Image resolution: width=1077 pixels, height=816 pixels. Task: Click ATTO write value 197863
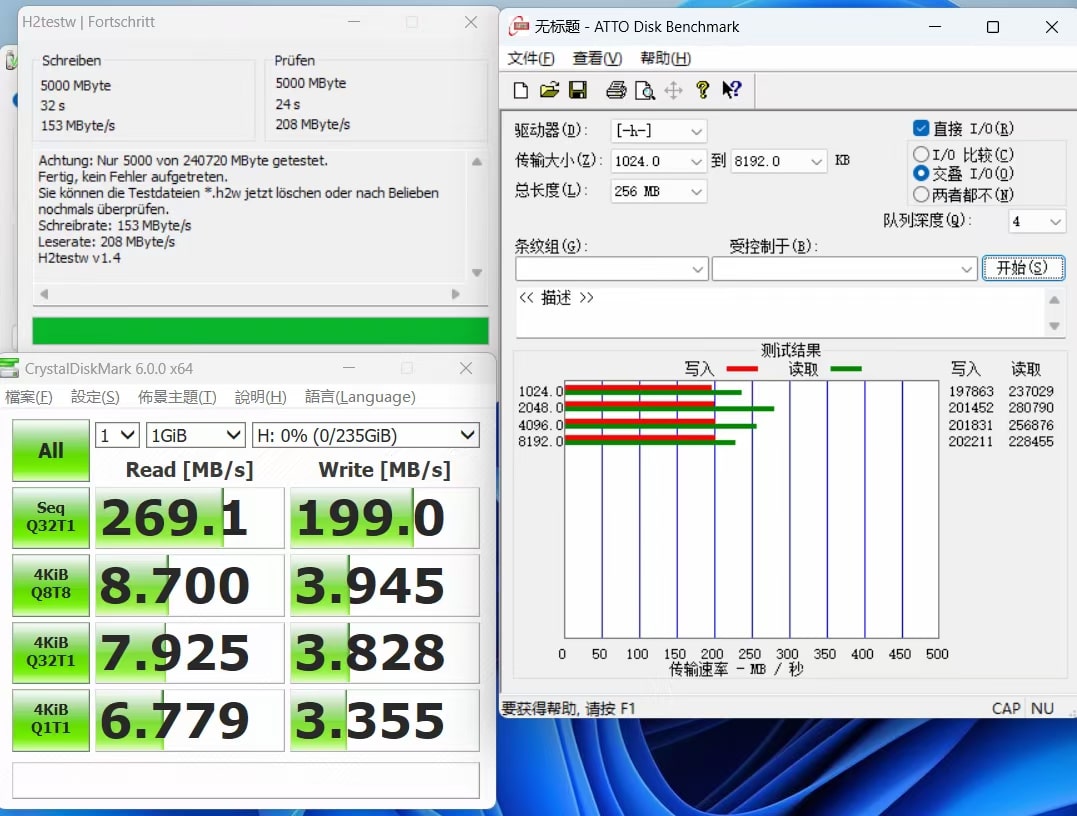coord(971,392)
